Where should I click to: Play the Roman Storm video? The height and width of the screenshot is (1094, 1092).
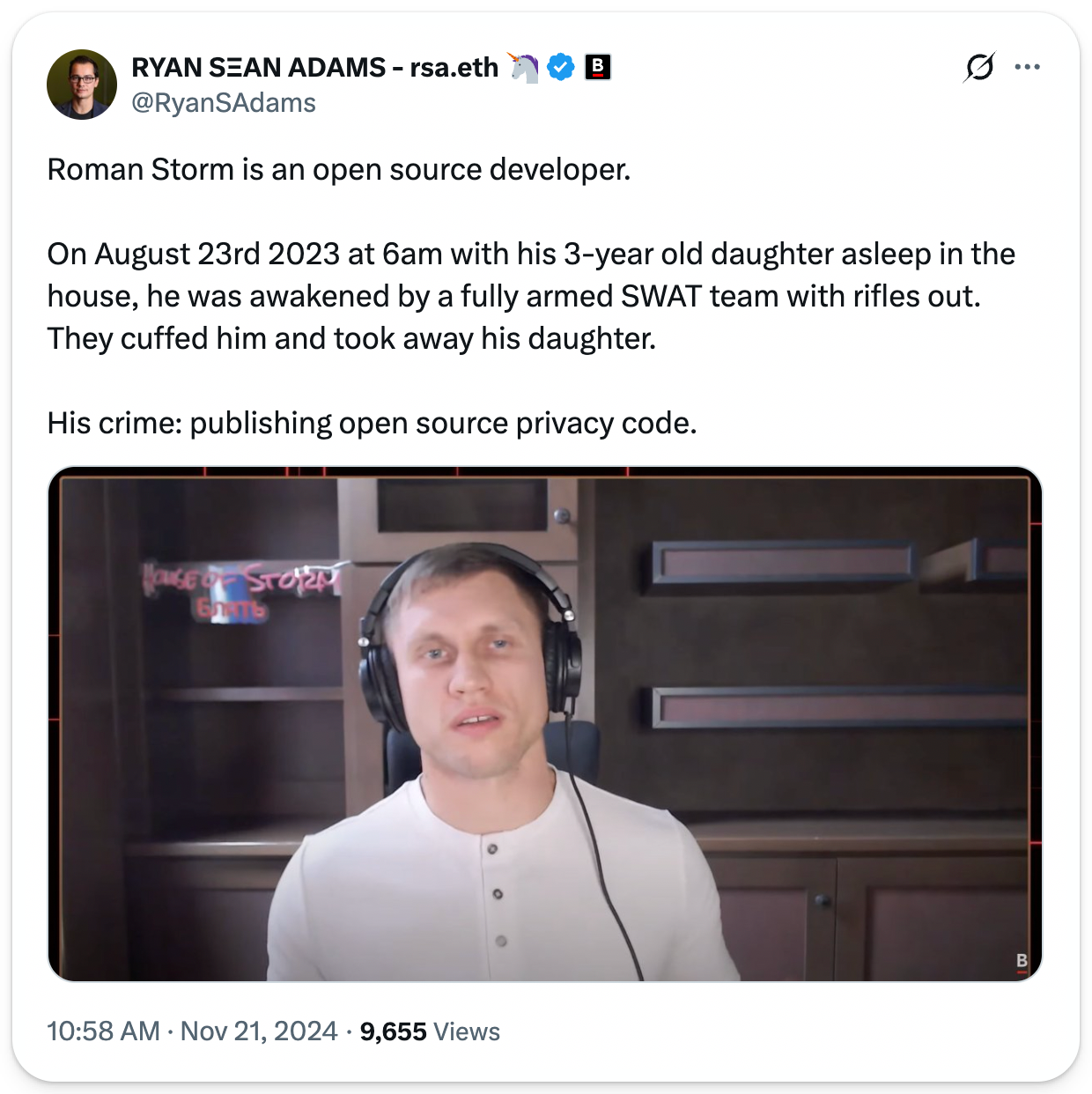(x=544, y=724)
